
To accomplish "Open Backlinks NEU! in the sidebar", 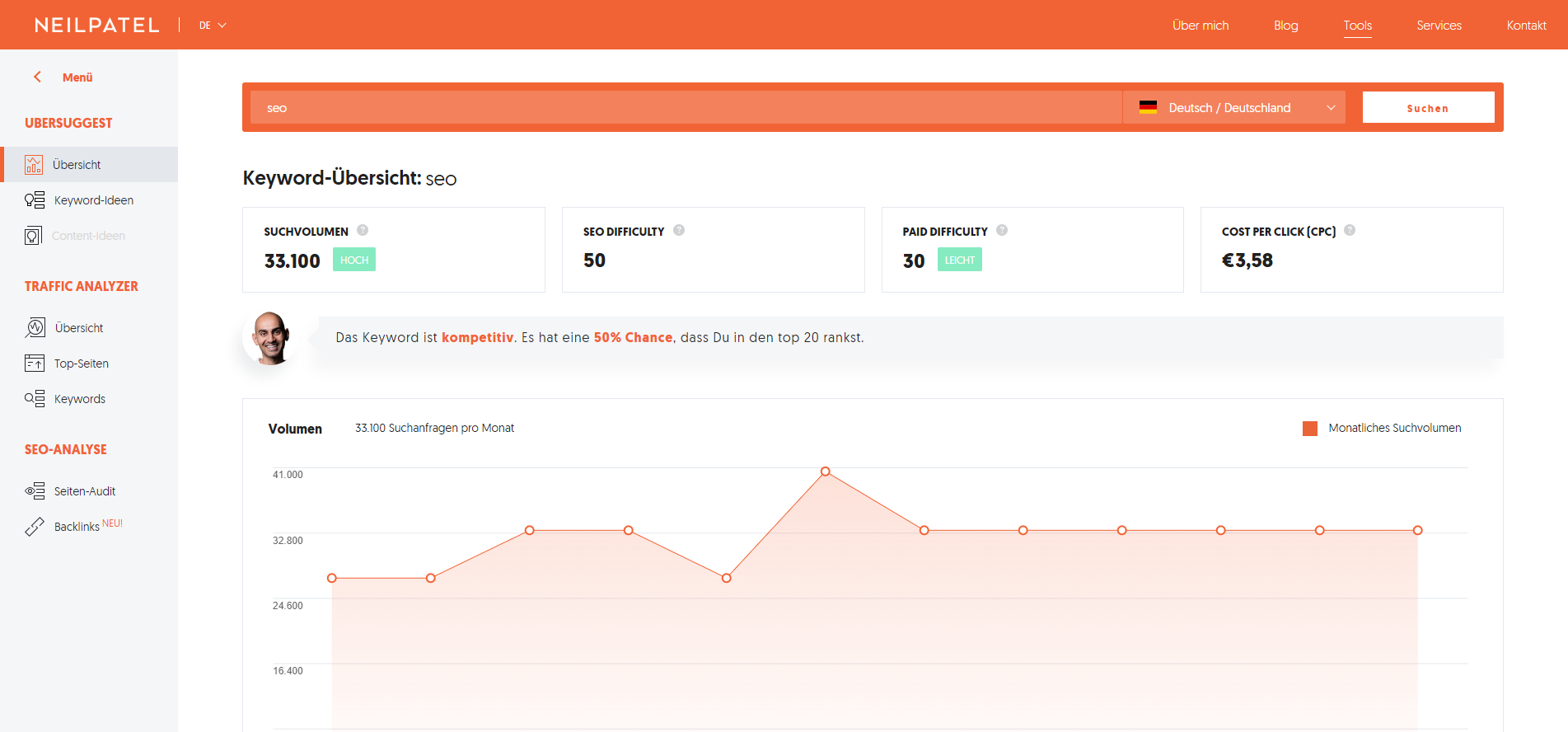I will tap(89, 527).
